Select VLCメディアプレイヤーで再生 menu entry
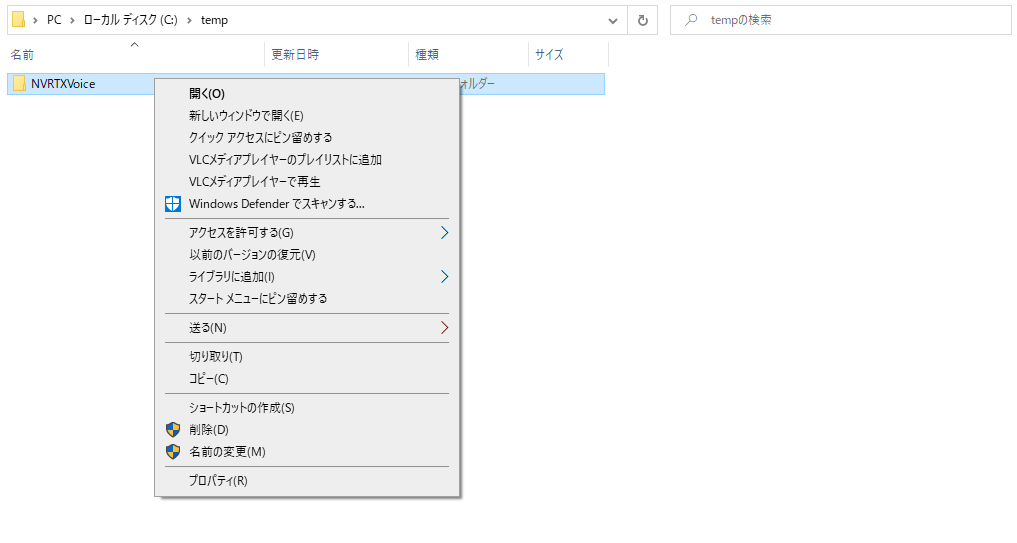Screen dimensions: 1017x543 click(254, 182)
